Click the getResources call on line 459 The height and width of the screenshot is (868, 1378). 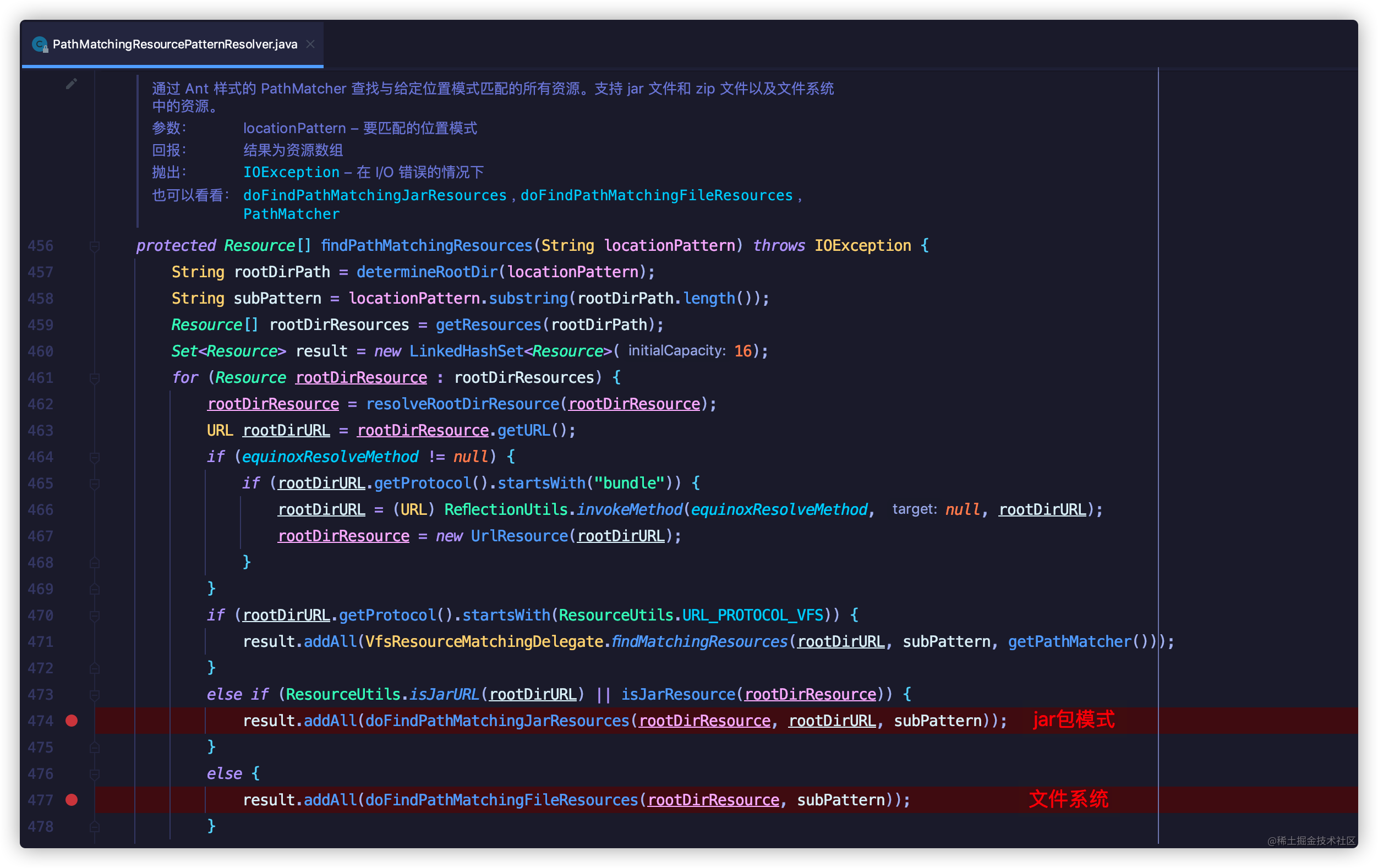click(488, 325)
